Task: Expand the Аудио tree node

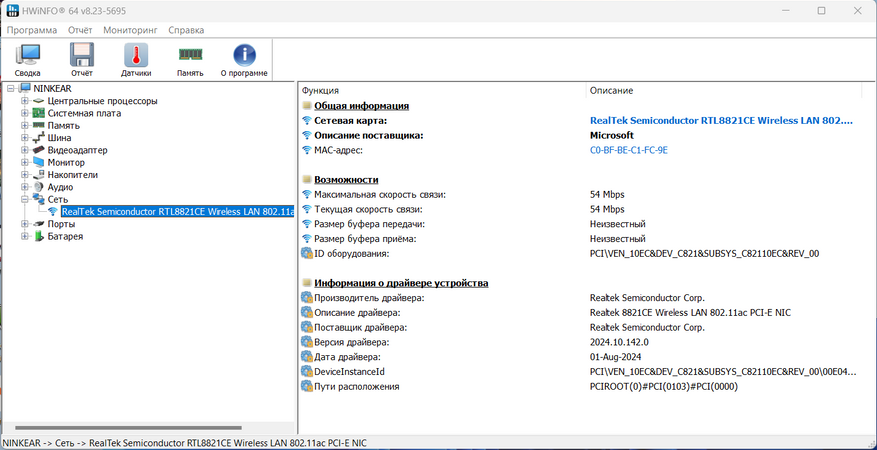Action: 25,187
